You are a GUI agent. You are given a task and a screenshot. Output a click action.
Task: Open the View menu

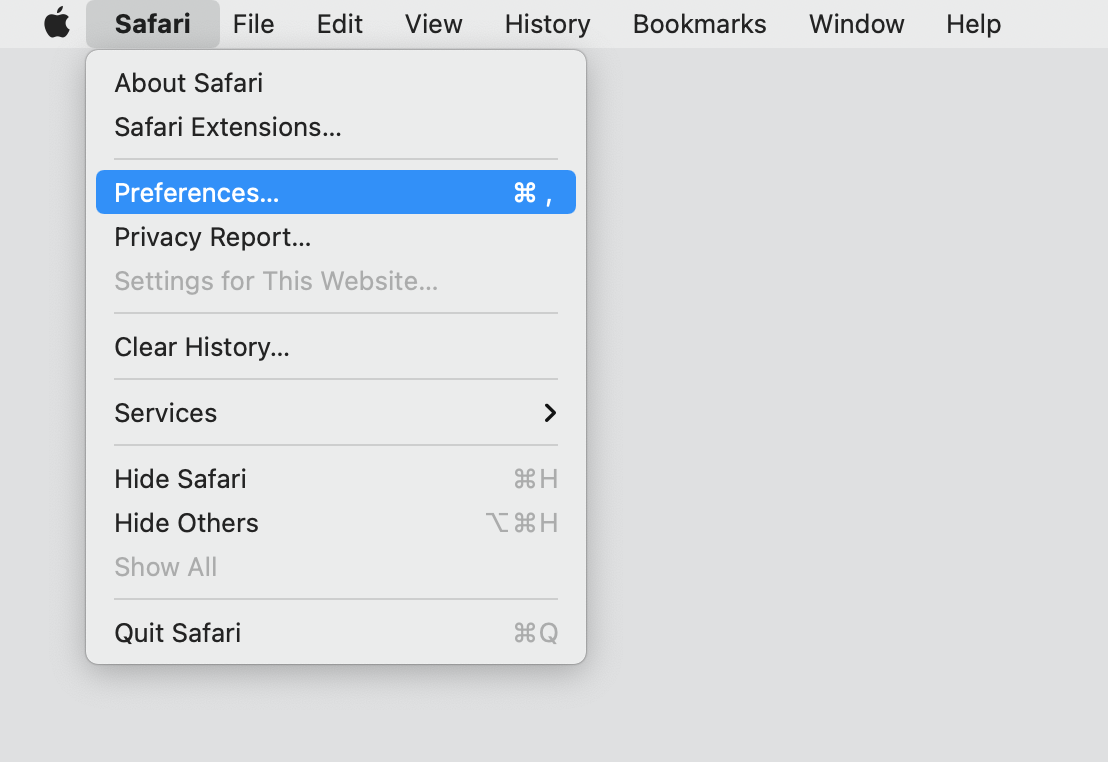click(x=433, y=24)
